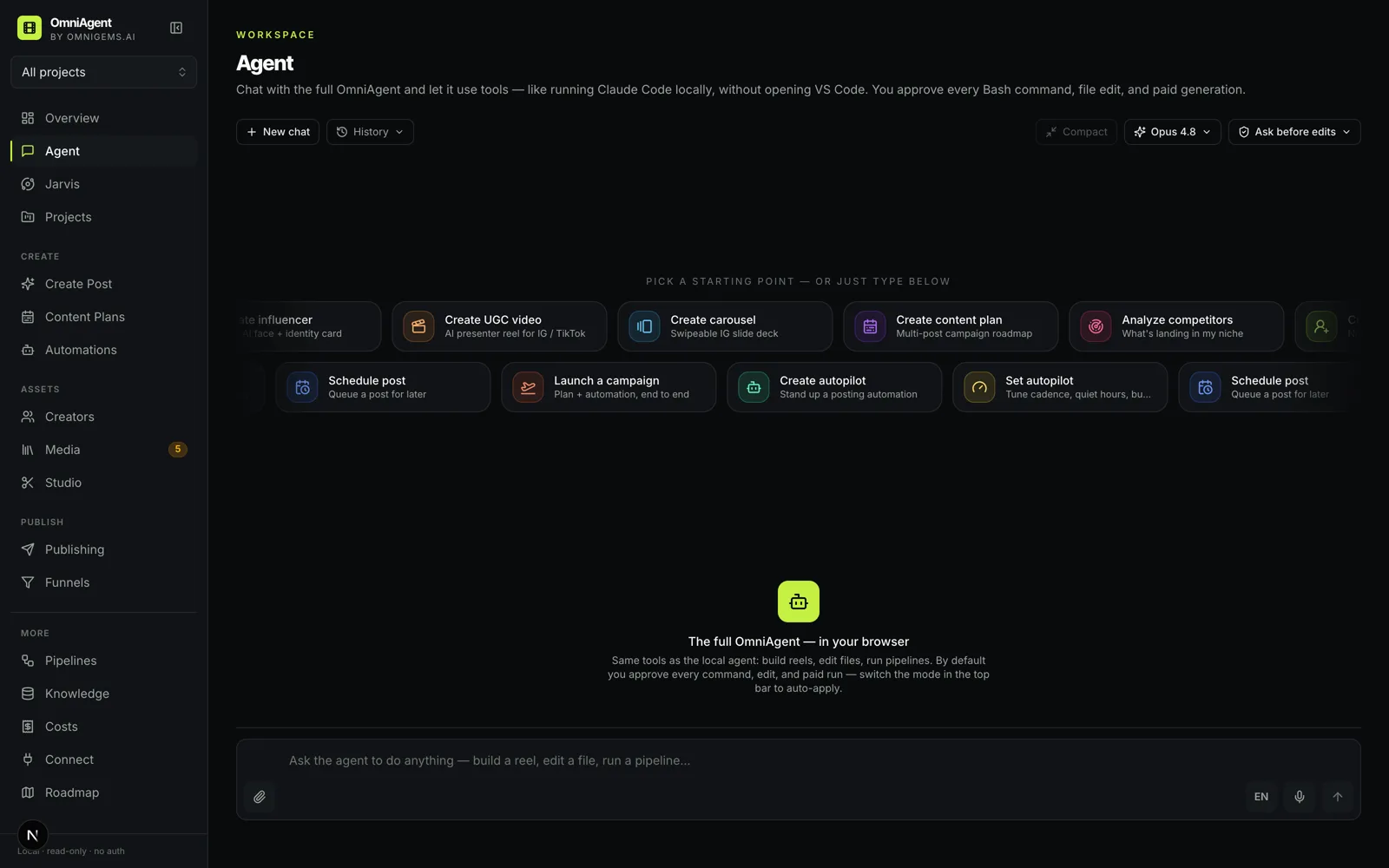Screen dimensions: 1389x868
Task: Click the 'What's landing in my niche' text
Action: (1182, 334)
